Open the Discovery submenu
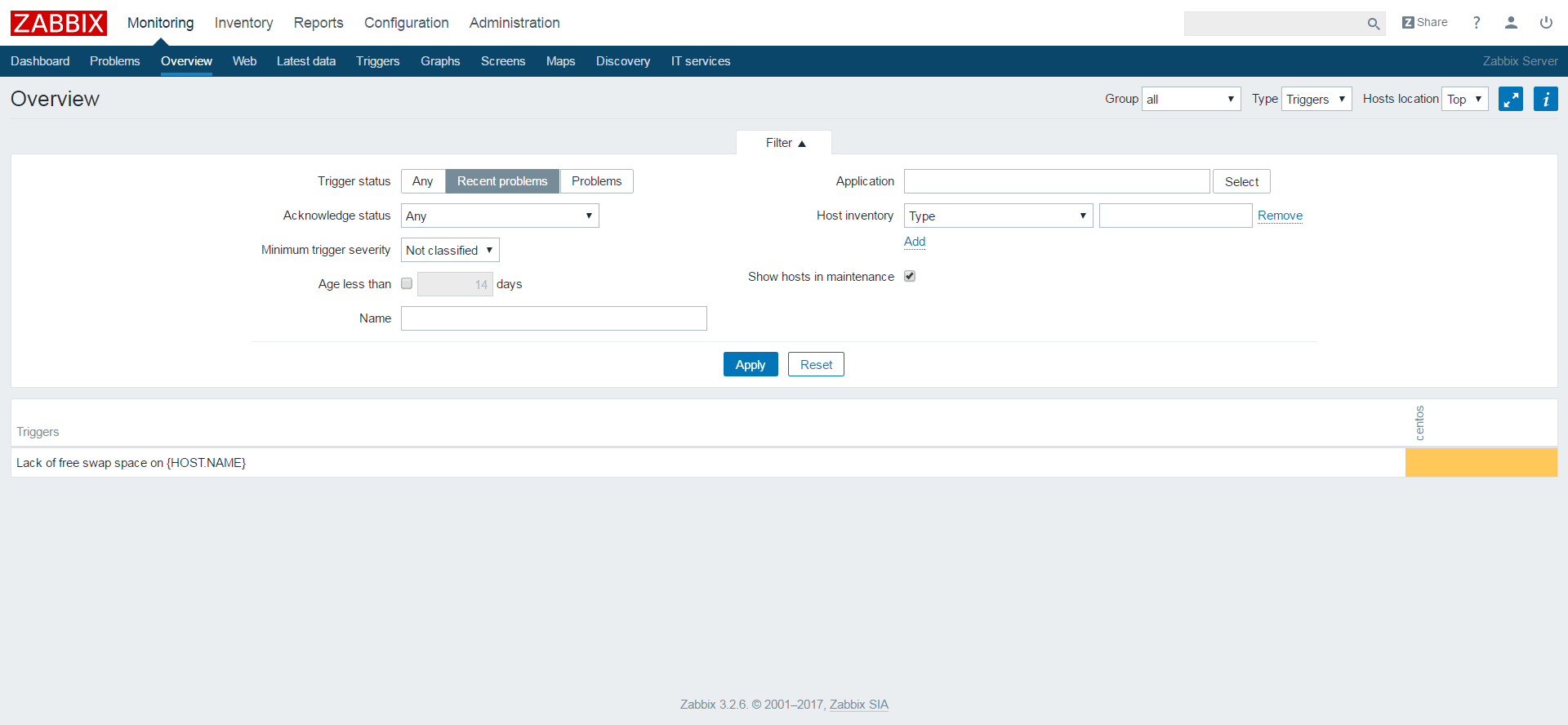Screen dimensions: 1568x725 [x=623, y=61]
